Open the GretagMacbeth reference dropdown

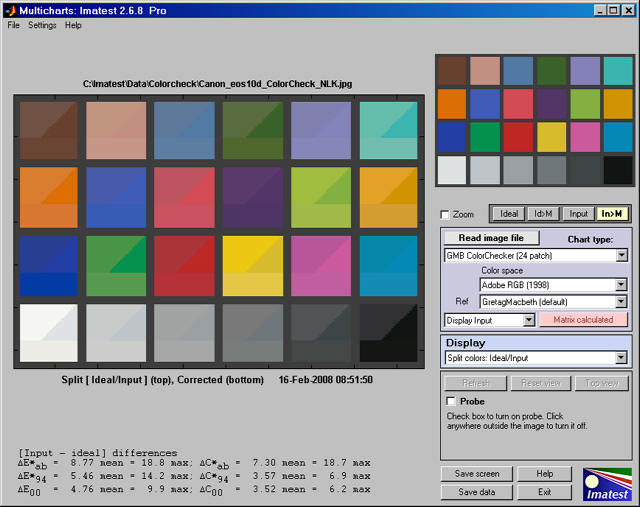553,302
